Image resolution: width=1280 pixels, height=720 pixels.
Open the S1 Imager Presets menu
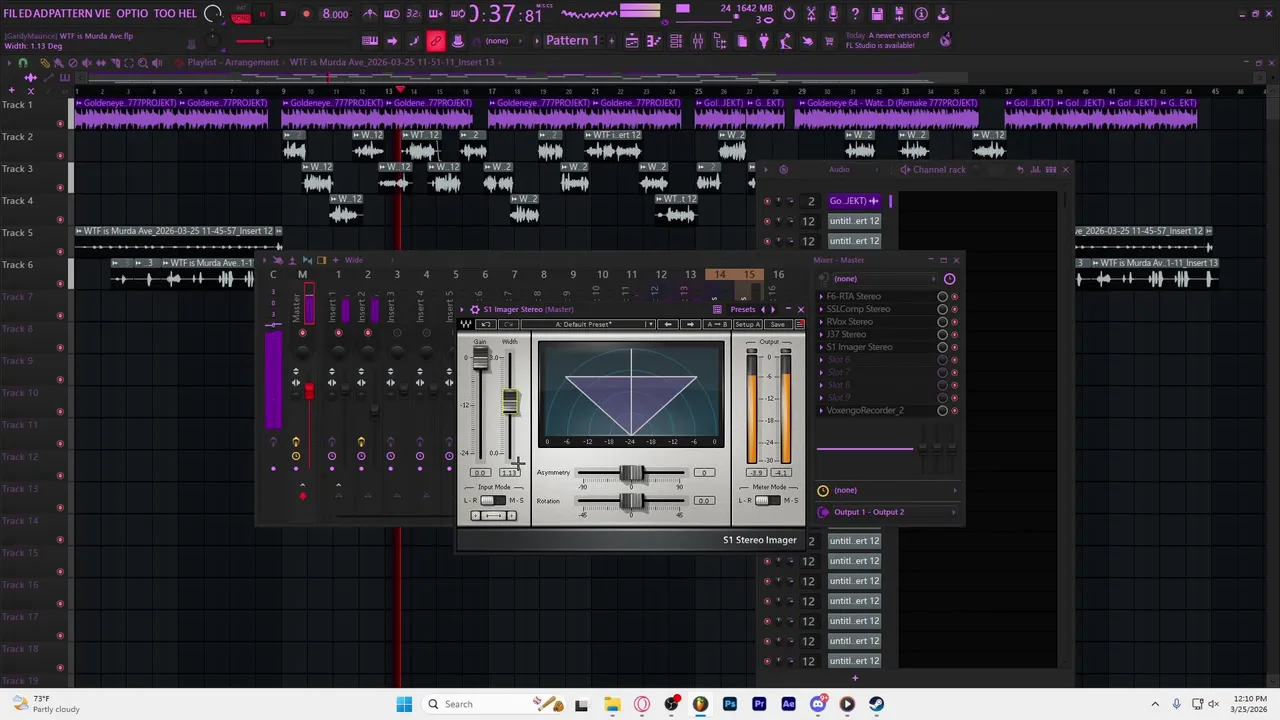[742, 309]
